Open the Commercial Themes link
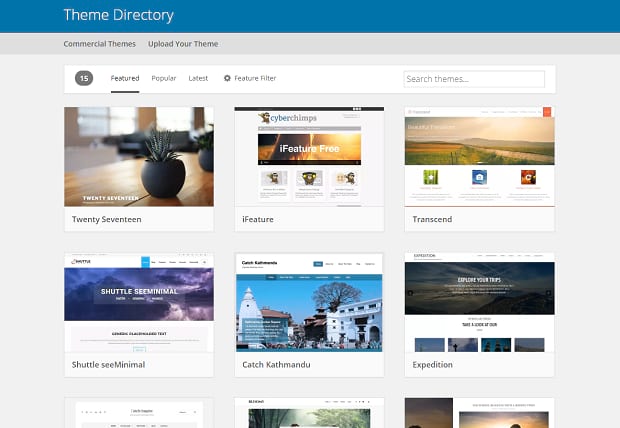This screenshot has height=428, width=620. click(100, 44)
